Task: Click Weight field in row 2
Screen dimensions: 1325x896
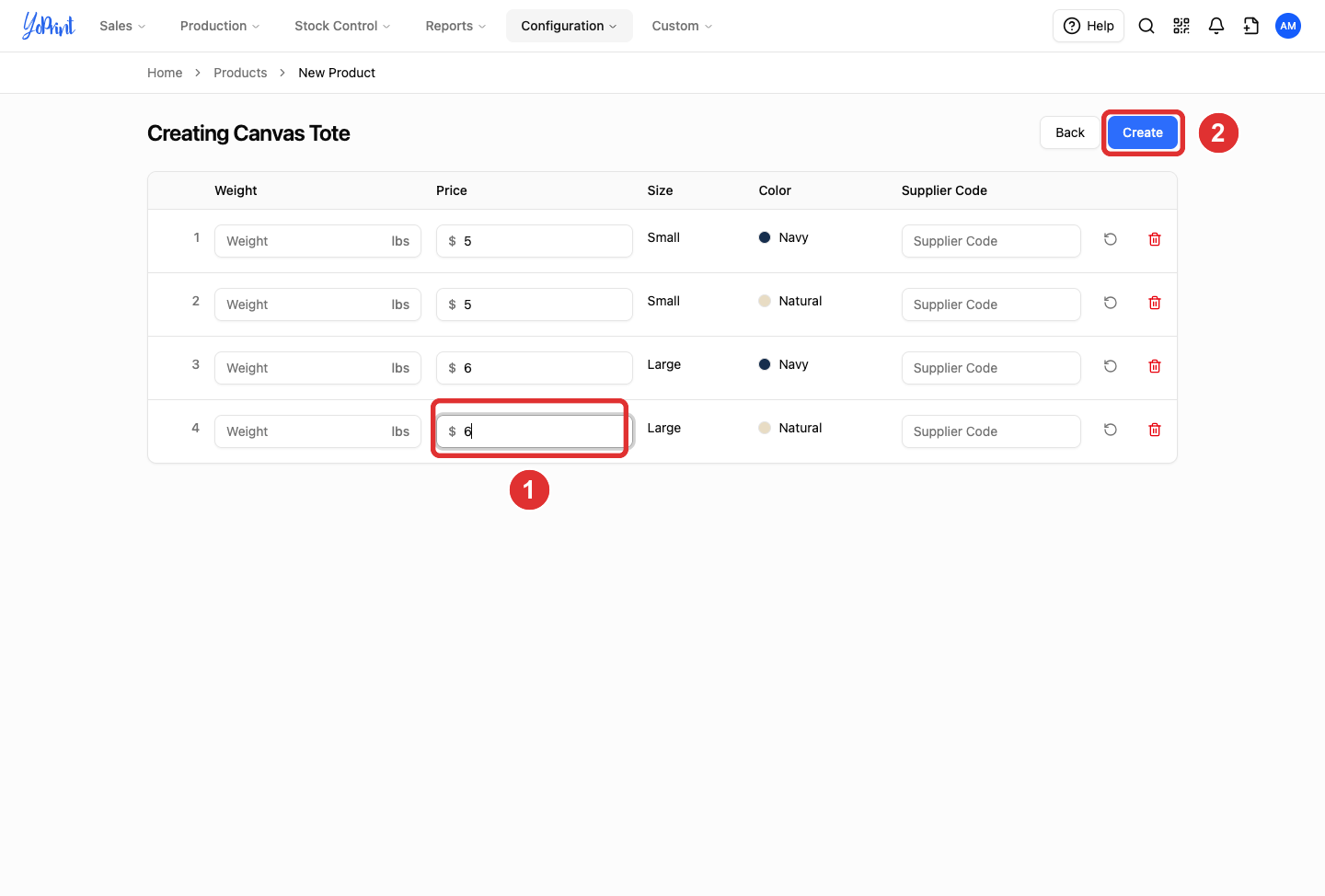Action: (x=317, y=304)
